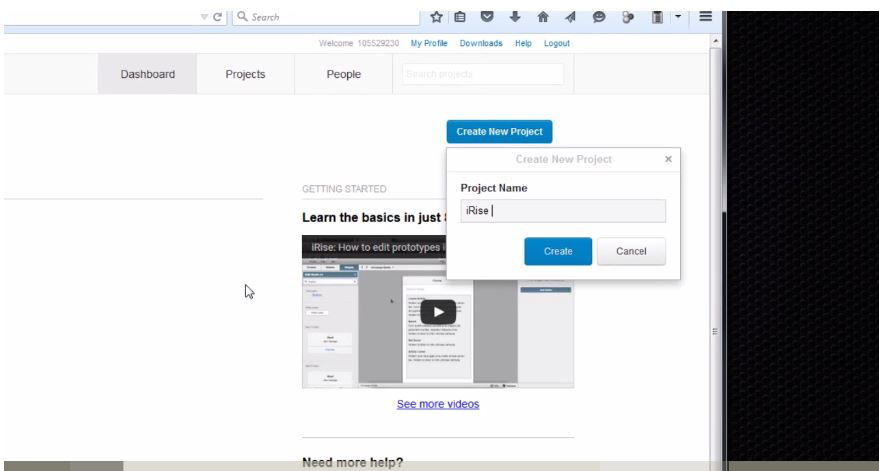Click the spheres extension icon
The height and width of the screenshot is (471, 879).
[x=627, y=17]
